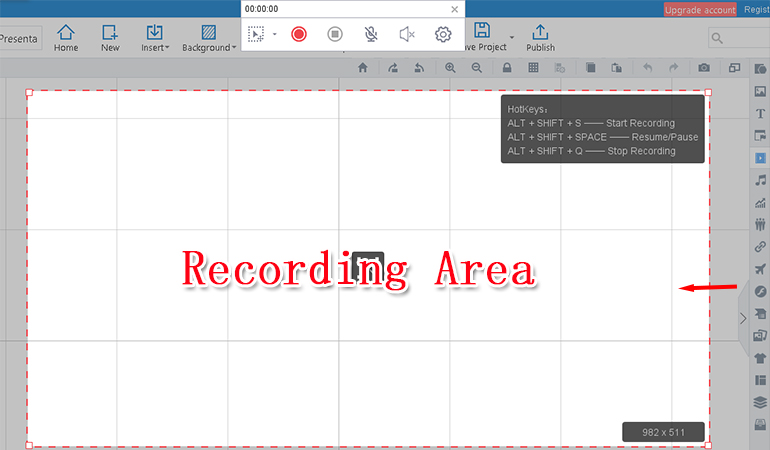770x450 pixels.
Task: Click the link chain icon in sidebar
Action: tap(760, 247)
